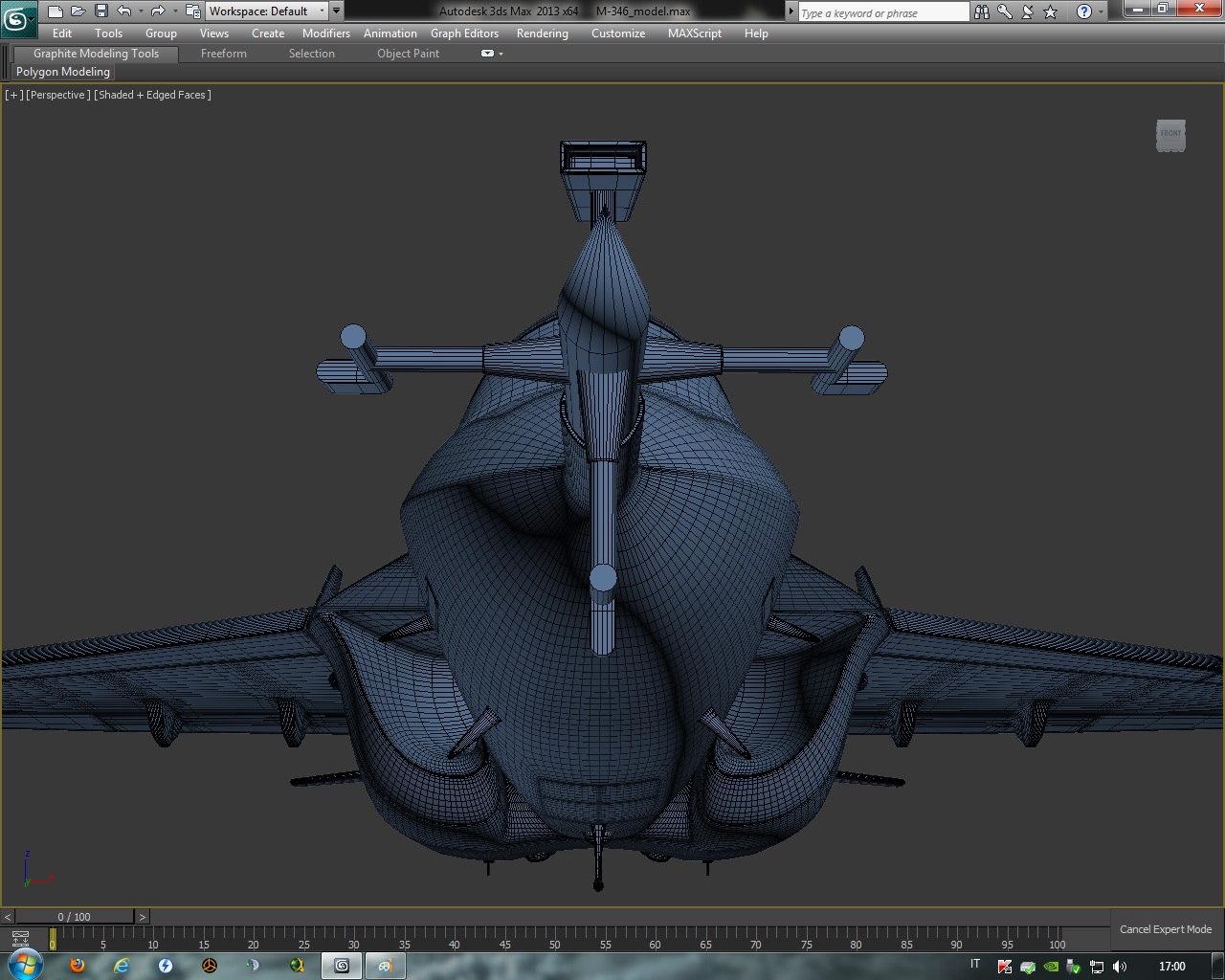Switch to the Freeform ribbon tab
Viewport: 1225px width, 980px height.
[224, 54]
